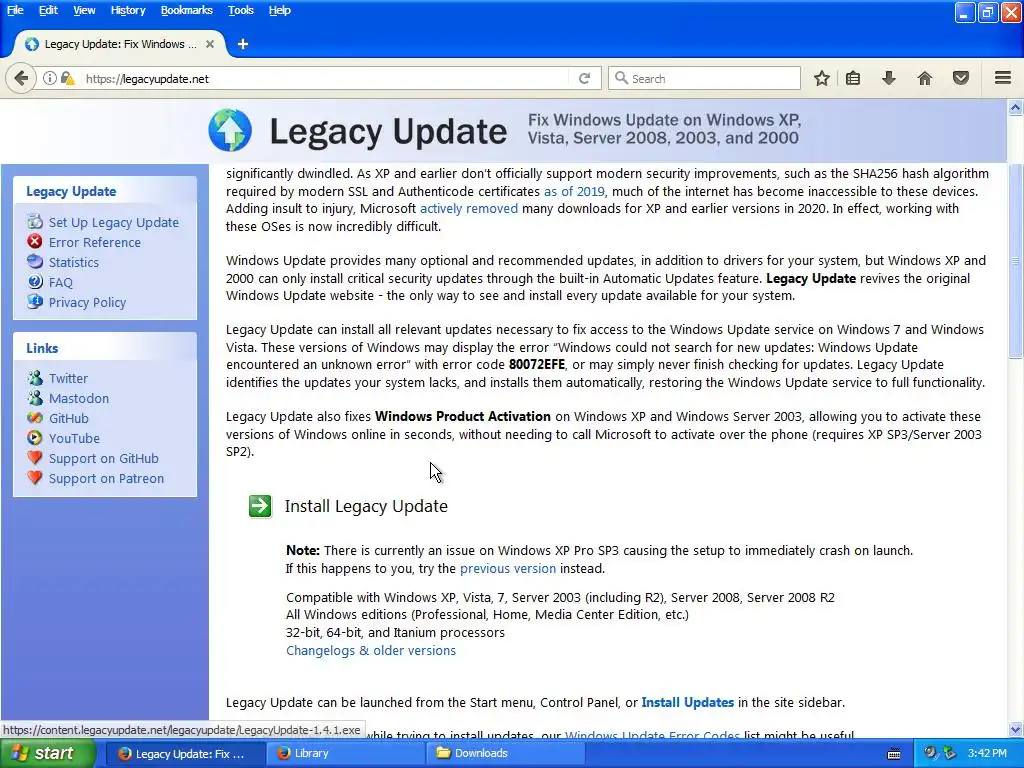Follow the Support on GitHub link
The height and width of the screenshot is (768, 1024).
point(104,458)
